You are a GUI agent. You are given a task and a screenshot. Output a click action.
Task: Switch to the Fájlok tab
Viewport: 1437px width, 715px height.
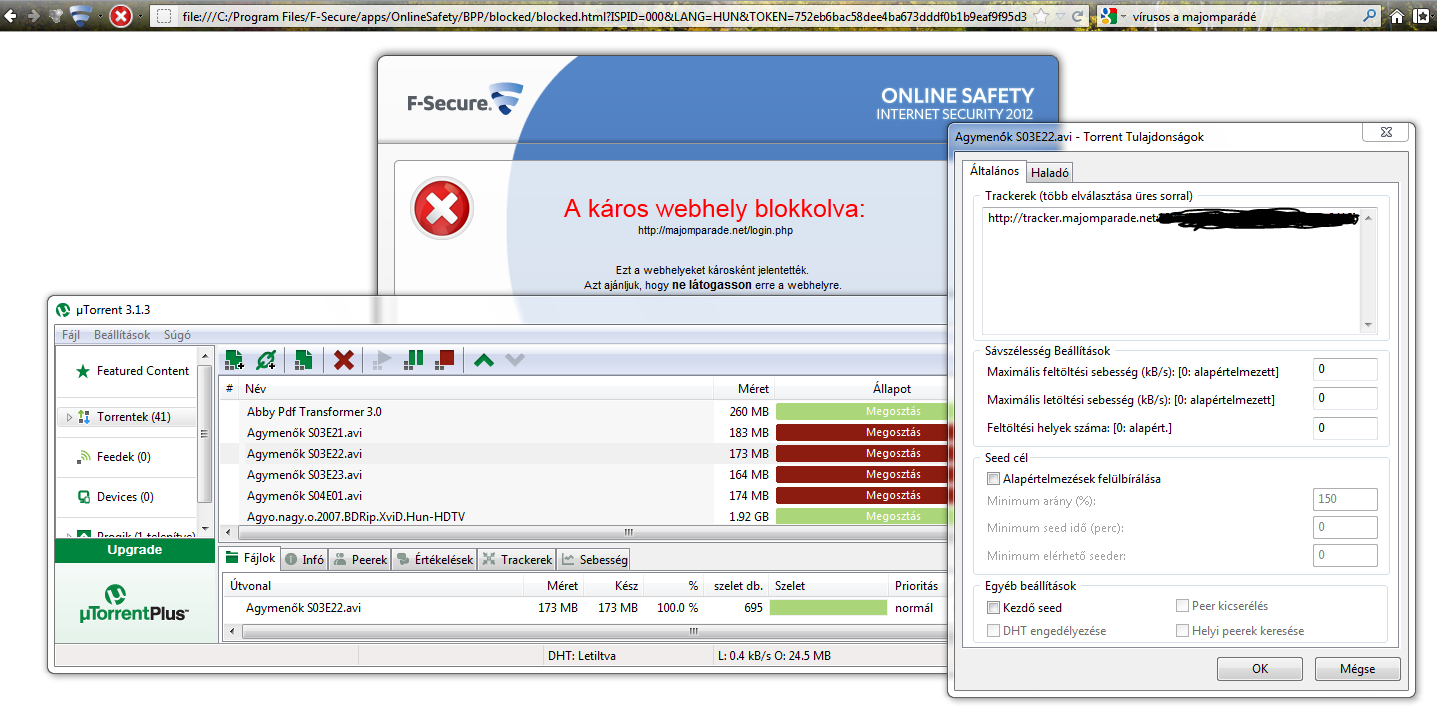[250, 559]
